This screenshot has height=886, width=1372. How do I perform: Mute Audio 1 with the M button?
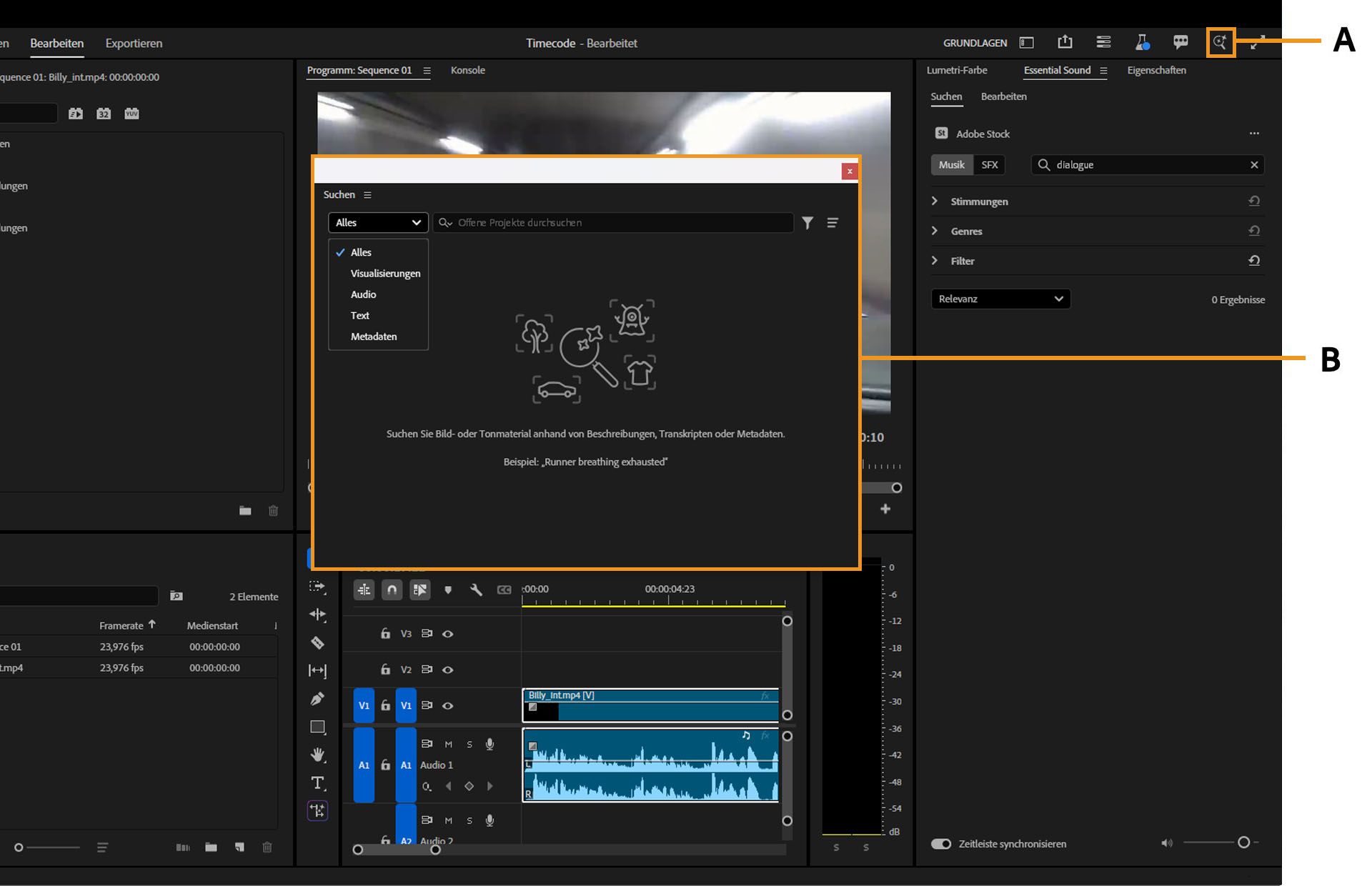tap(449, 743)
